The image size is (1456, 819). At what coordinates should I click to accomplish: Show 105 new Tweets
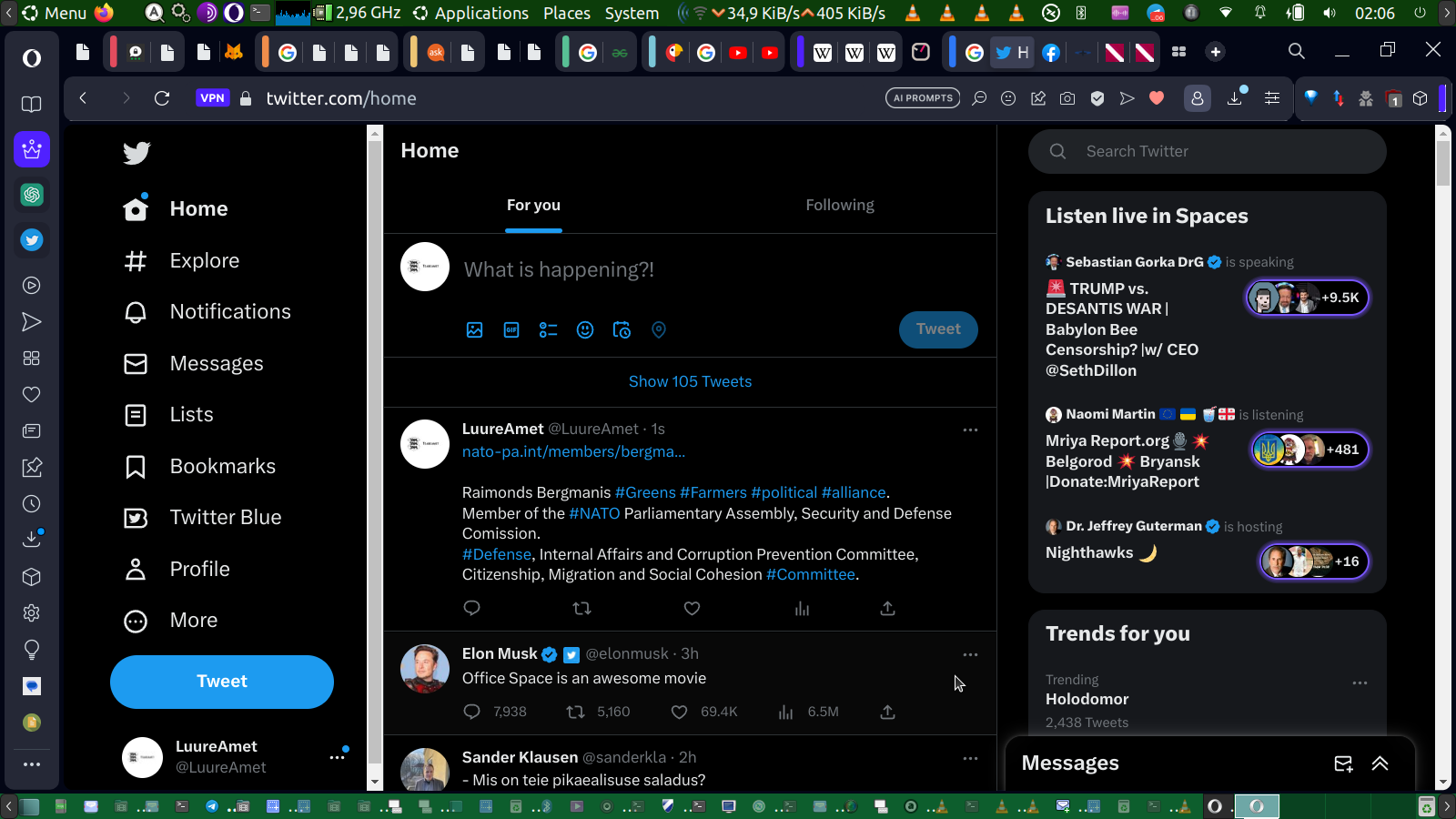(690, 382)
